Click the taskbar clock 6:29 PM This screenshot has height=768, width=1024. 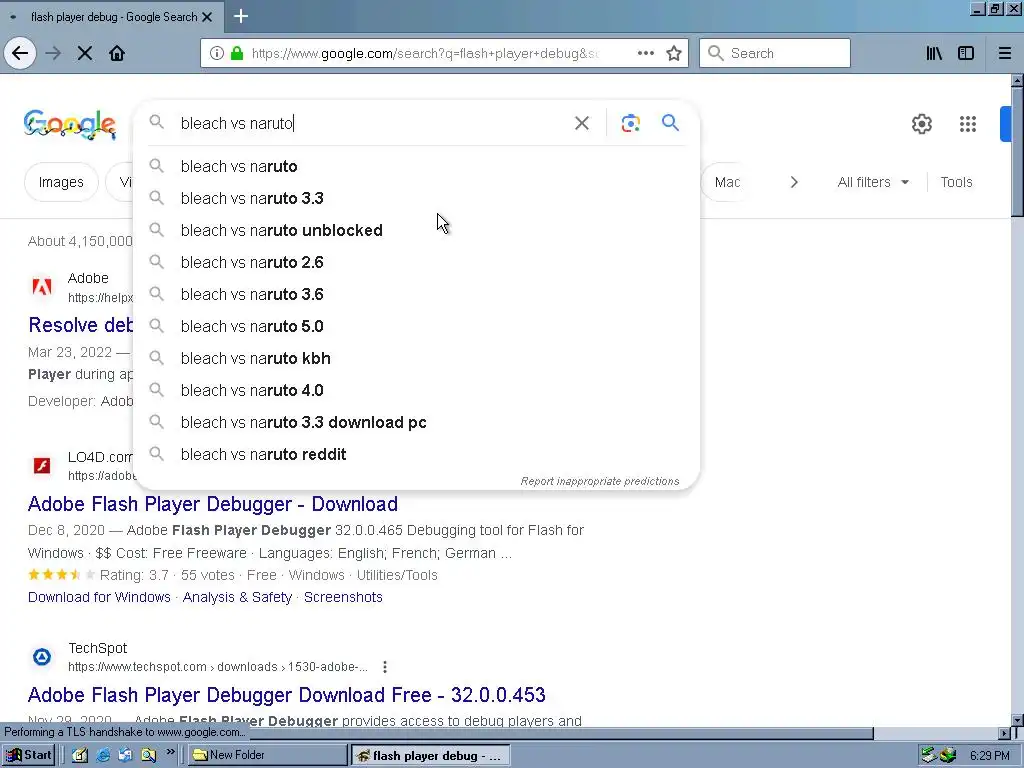pos(989,756)
